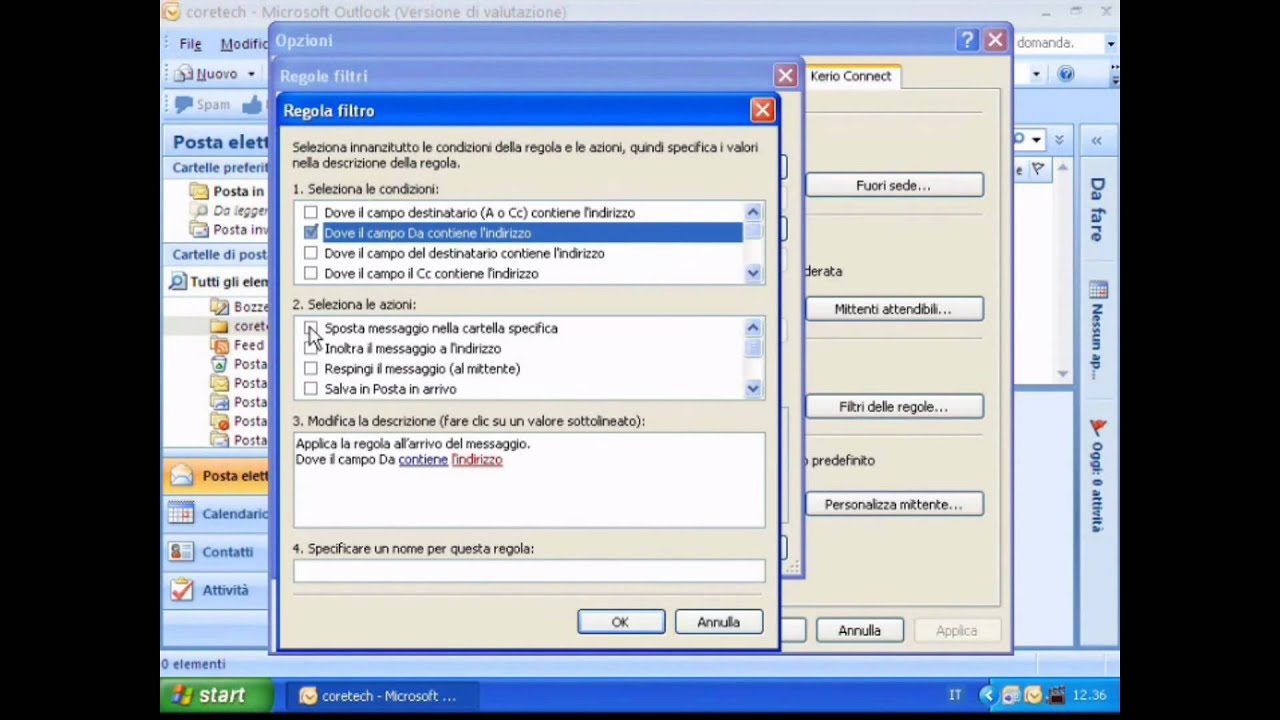Click the Windows start button
Image resolution: width=1280 pixels, height=720 pixels.
tap(217, 695)
